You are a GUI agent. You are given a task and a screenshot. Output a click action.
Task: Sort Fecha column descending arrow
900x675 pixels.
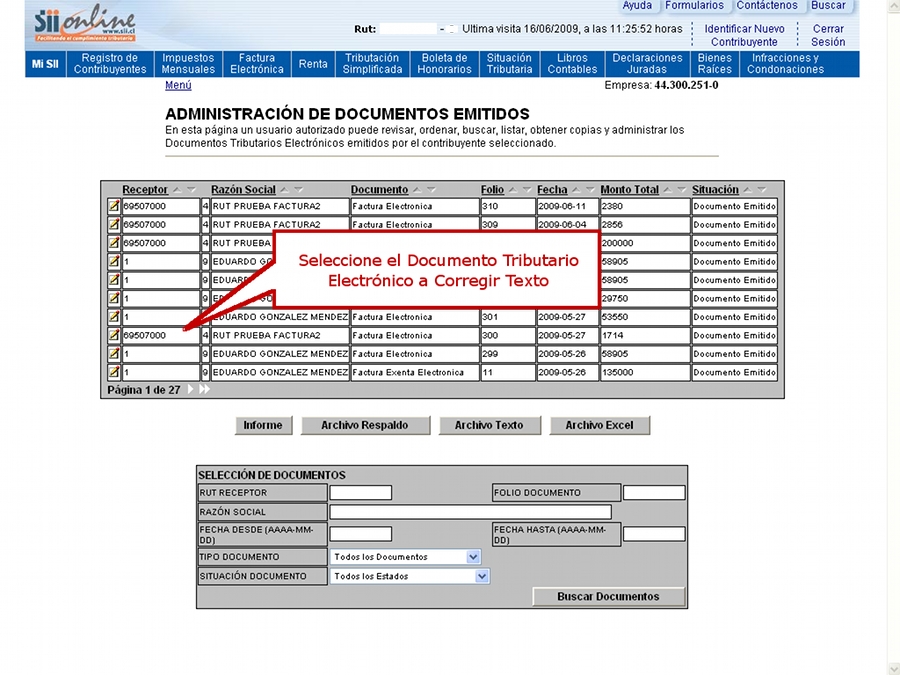point(590,189)
